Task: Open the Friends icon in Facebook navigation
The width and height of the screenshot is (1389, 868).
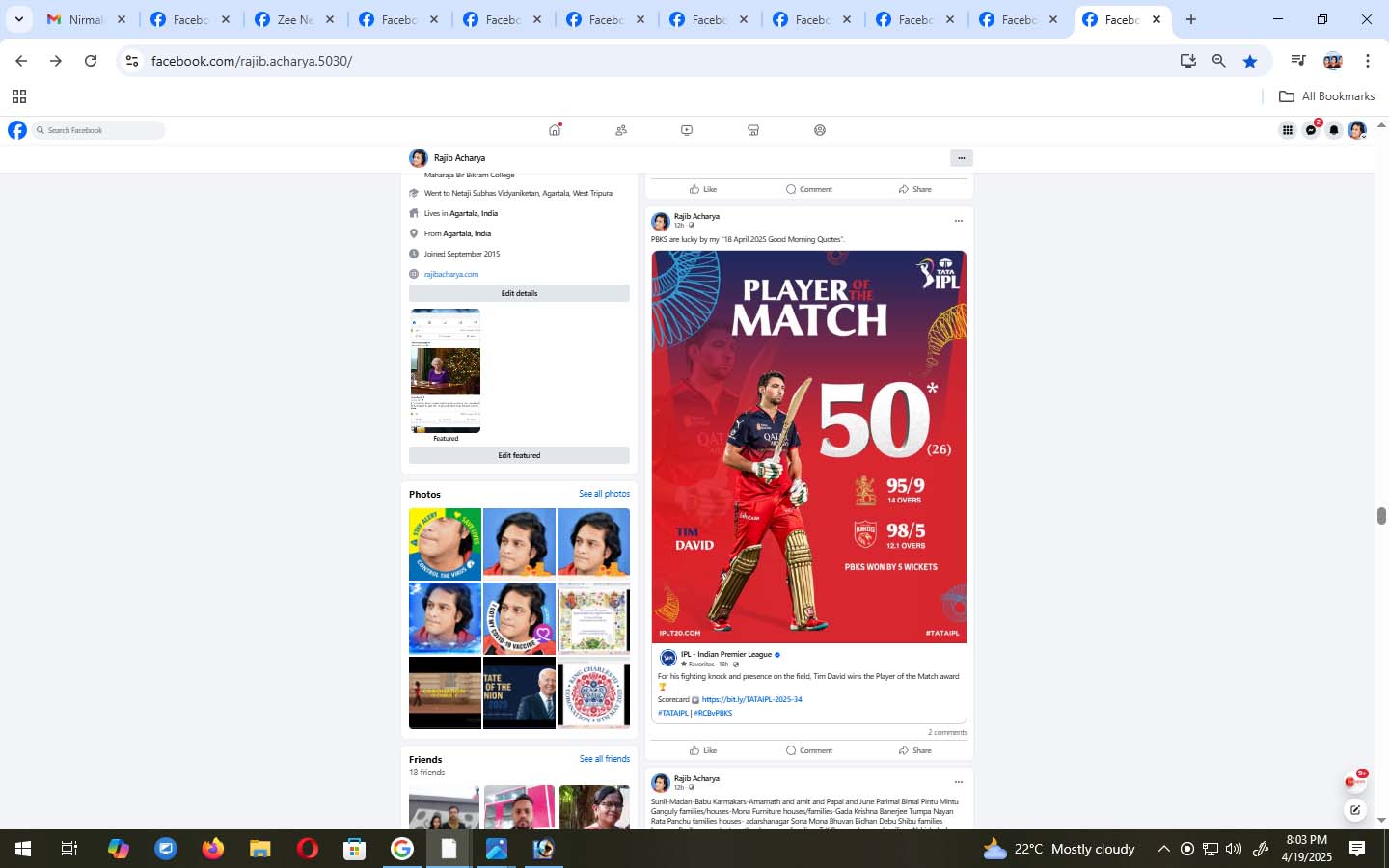Action: click(621, 130)
